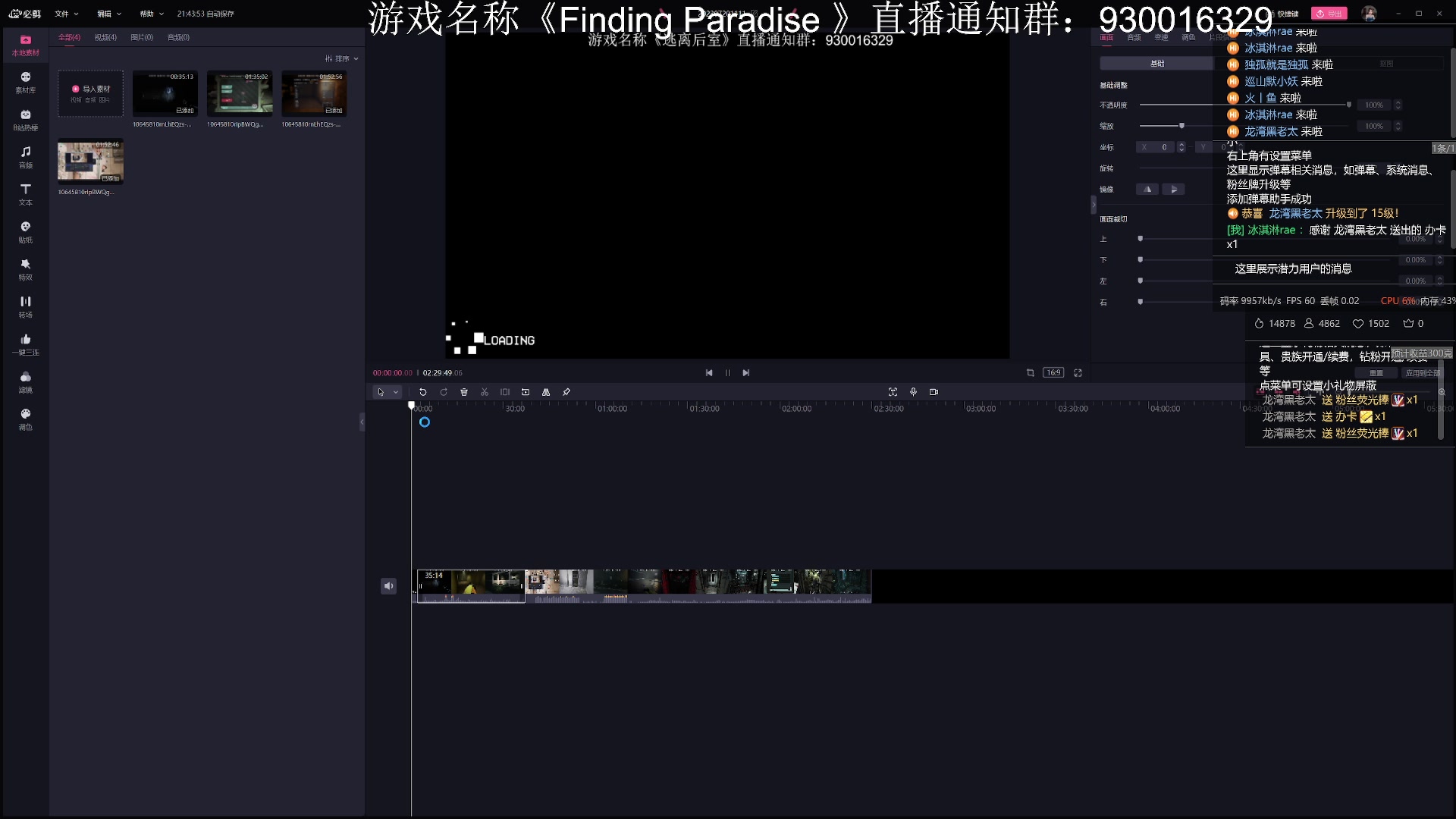Open the 排序 sort dropdown
Viewport: 1456px width, 819px height.
pyautogui.click(x=341, y=58)
